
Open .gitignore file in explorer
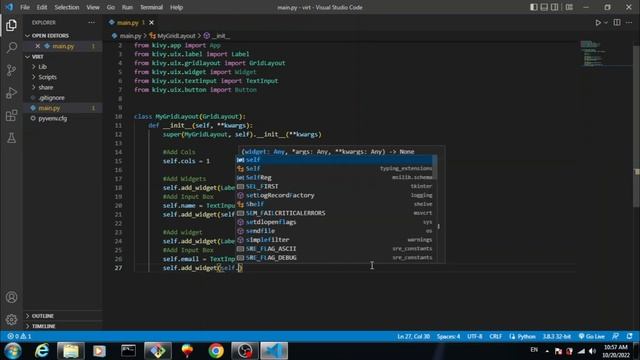point(62,98)
